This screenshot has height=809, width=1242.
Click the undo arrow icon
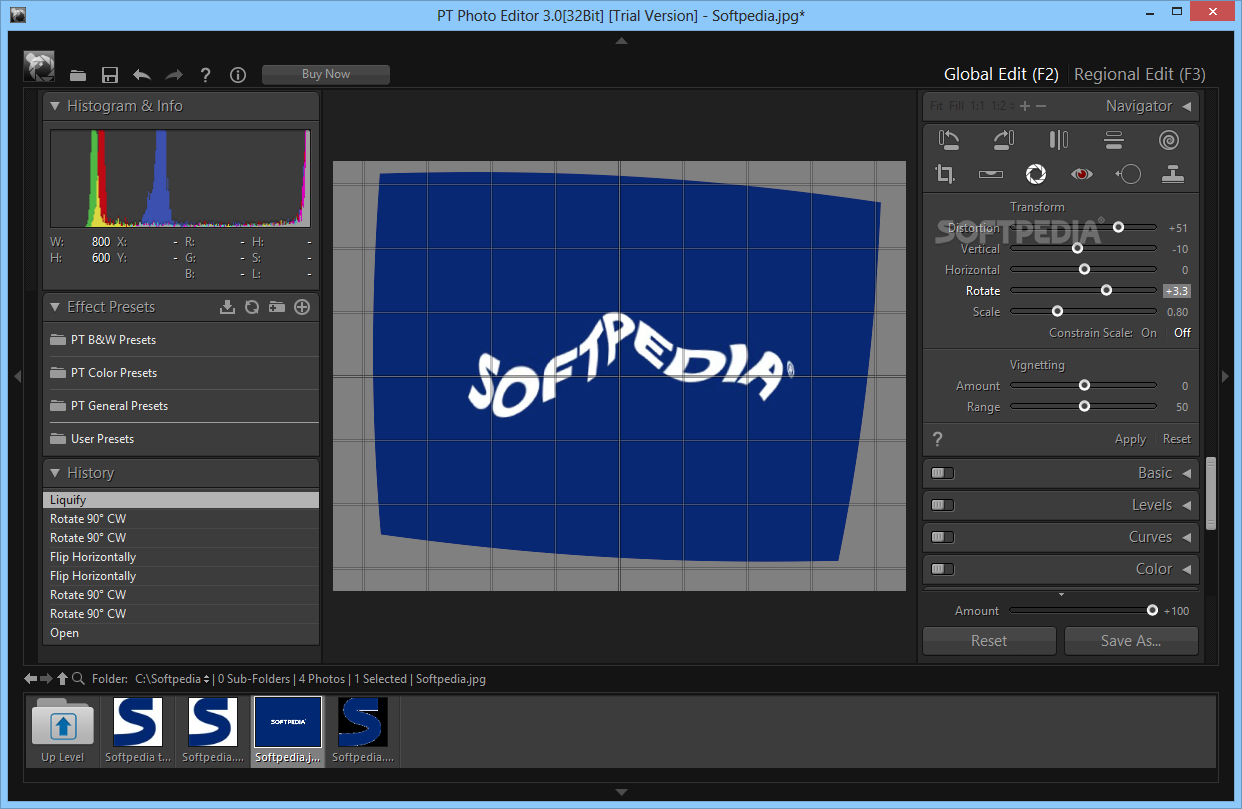pyautogui.click(x=142, y=75)
